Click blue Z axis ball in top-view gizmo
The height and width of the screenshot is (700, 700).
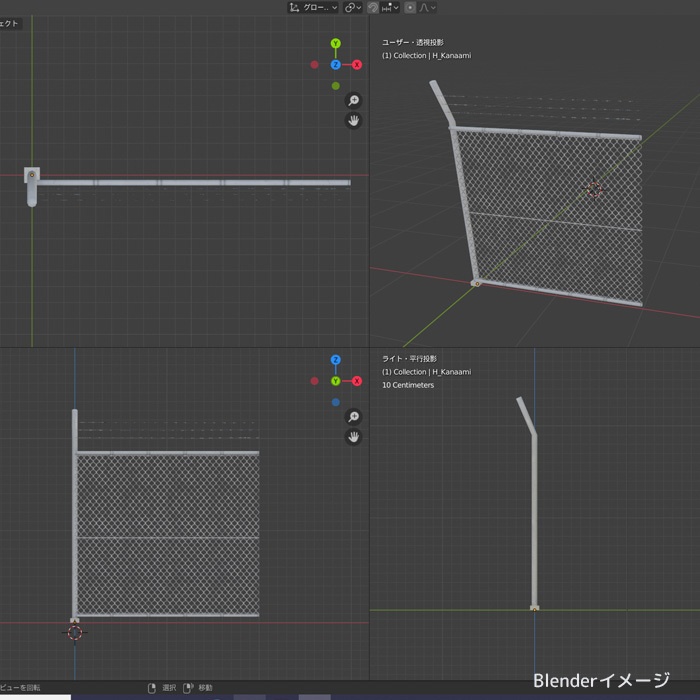[x=336, y=65]
